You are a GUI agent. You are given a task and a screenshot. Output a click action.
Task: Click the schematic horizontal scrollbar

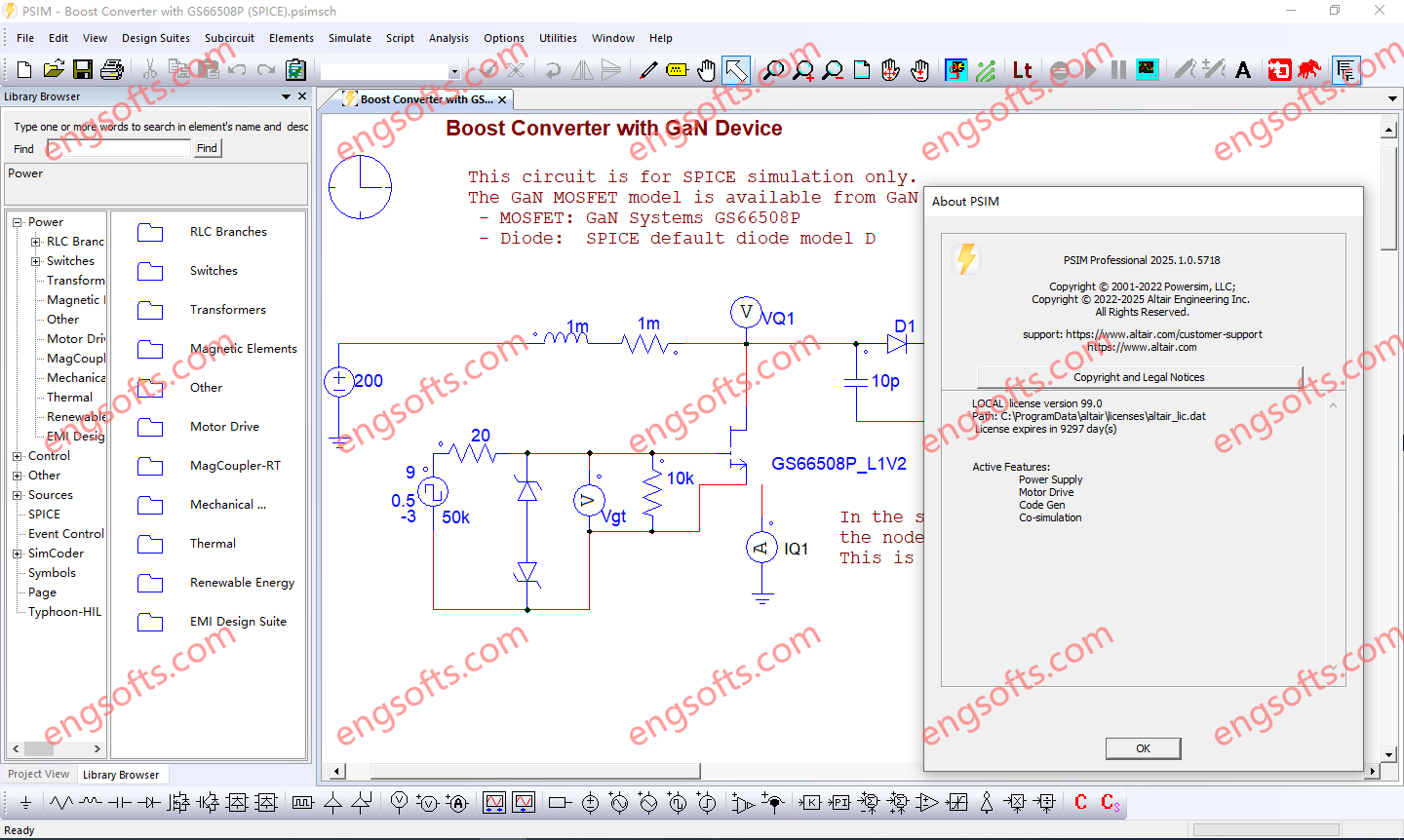[534, 771]
